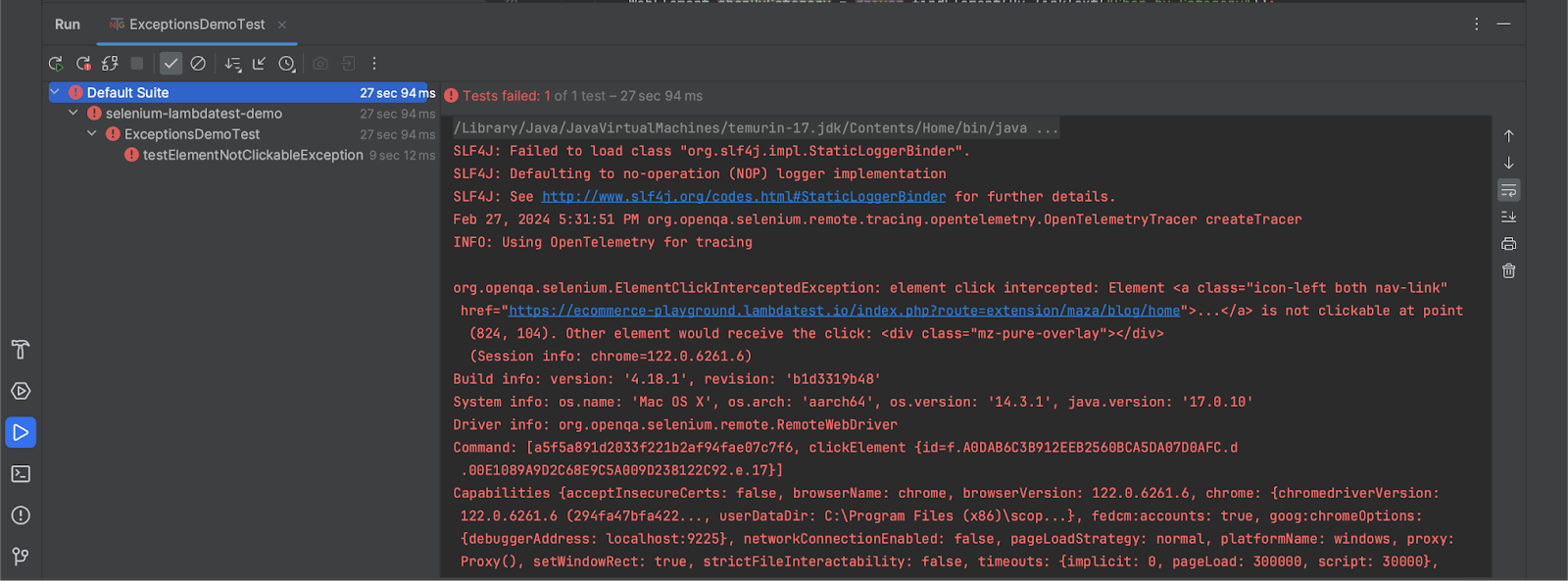1568x581 pixels.
Task: Open the Problems tool window
Action: coord(21,515)
